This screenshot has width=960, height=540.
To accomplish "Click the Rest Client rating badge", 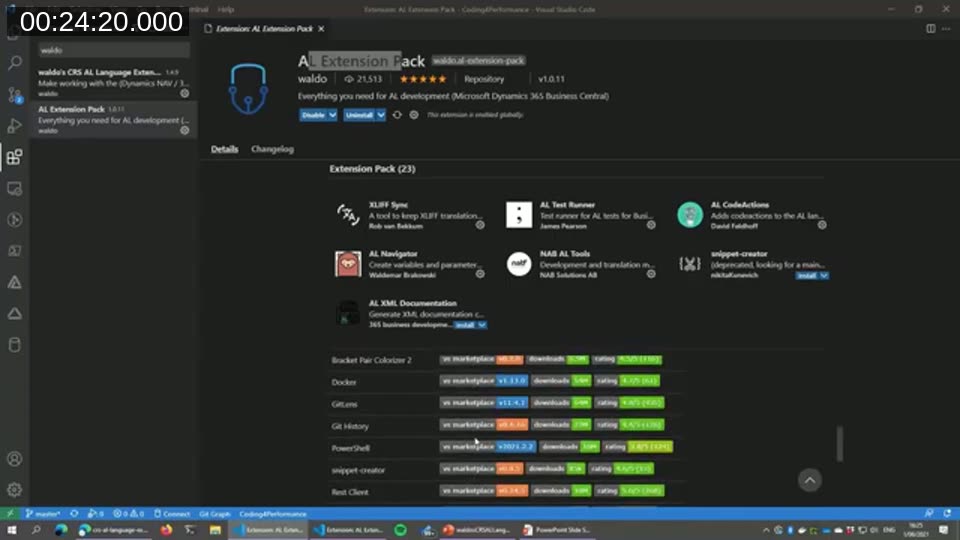I will (629, 491).
